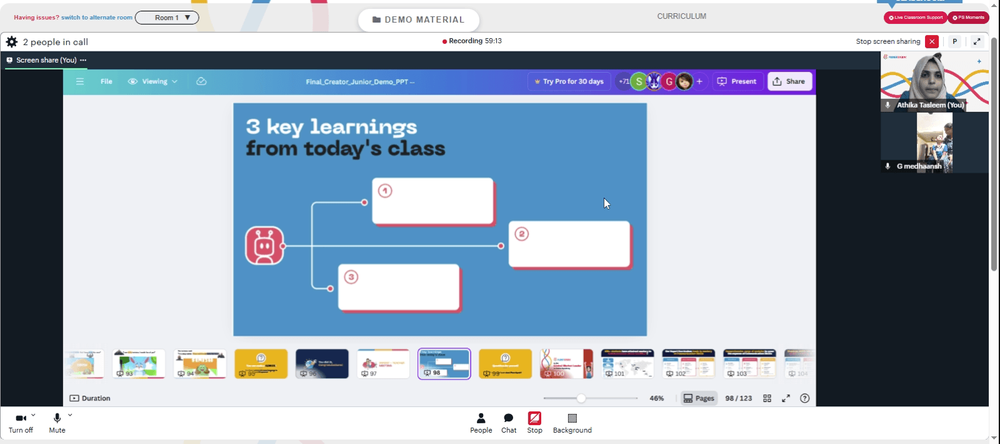The height and width of the screenshot is (444, 1000).
Task: Select slide thumbnail 102
Action: coord(689,364)
